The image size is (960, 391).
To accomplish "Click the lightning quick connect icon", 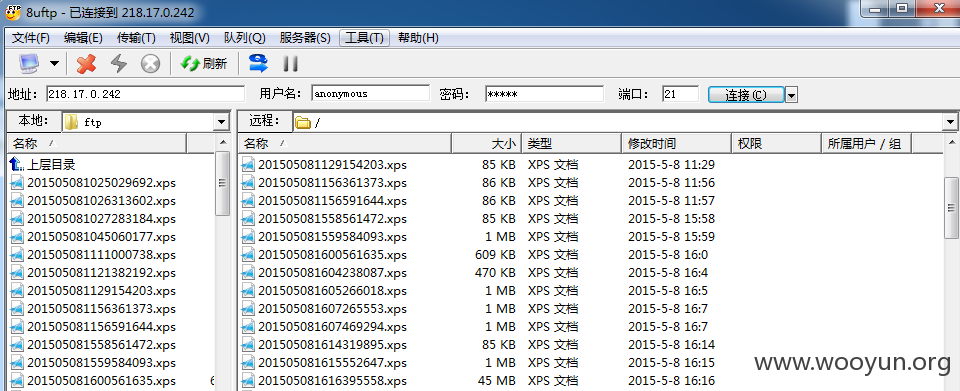I will coord(119,64).
